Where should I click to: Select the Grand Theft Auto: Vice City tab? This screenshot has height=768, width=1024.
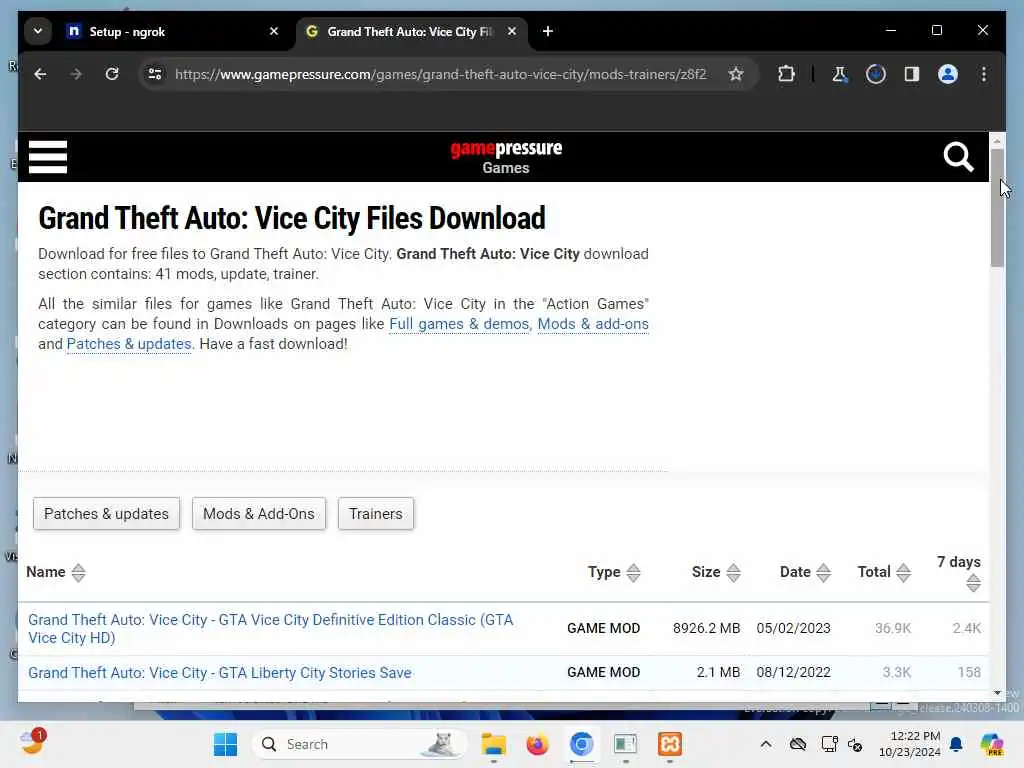click(409, 31)
